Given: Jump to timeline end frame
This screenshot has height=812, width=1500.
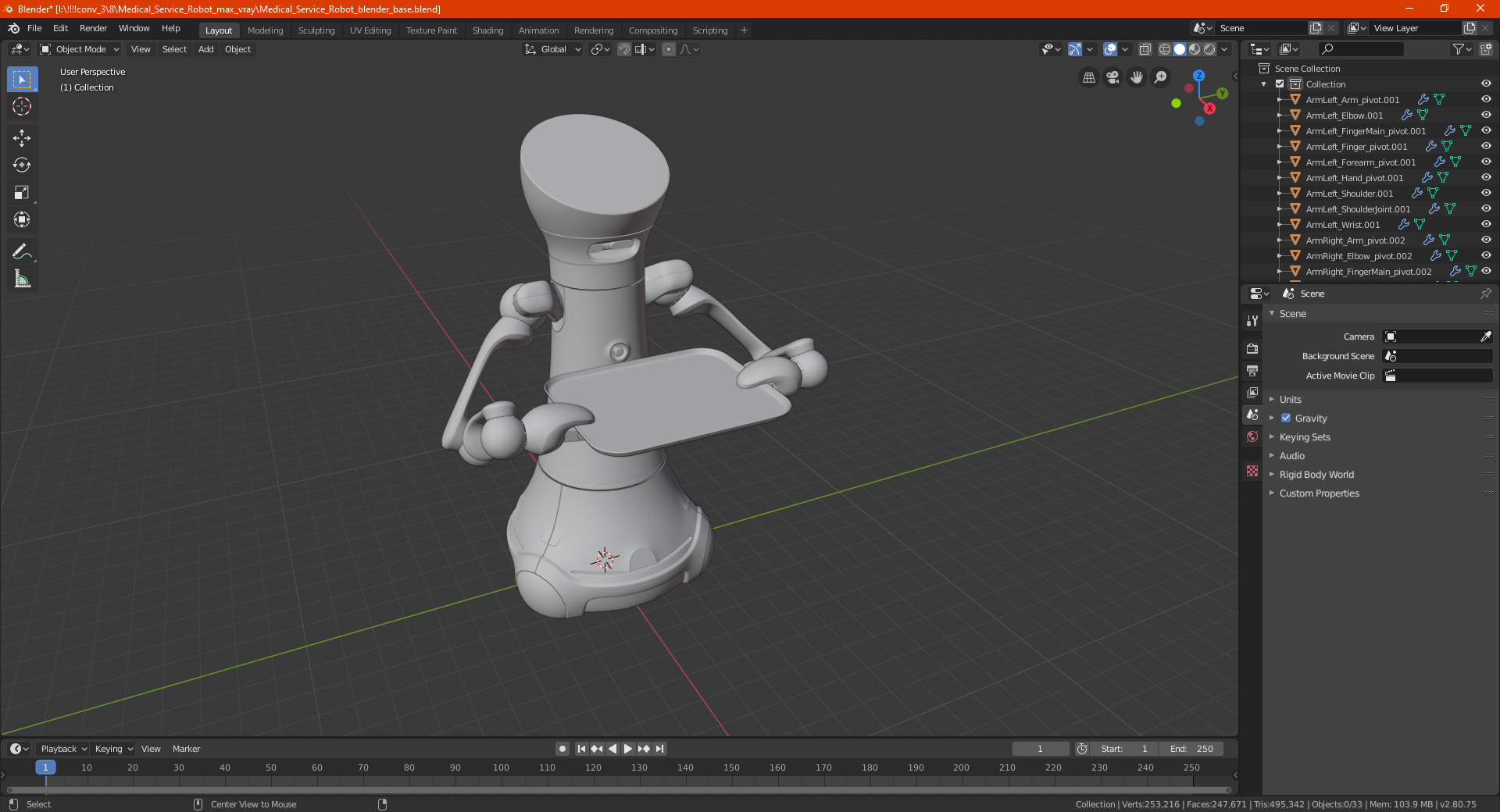Looking at the screenshot, I should click(659, 749).
